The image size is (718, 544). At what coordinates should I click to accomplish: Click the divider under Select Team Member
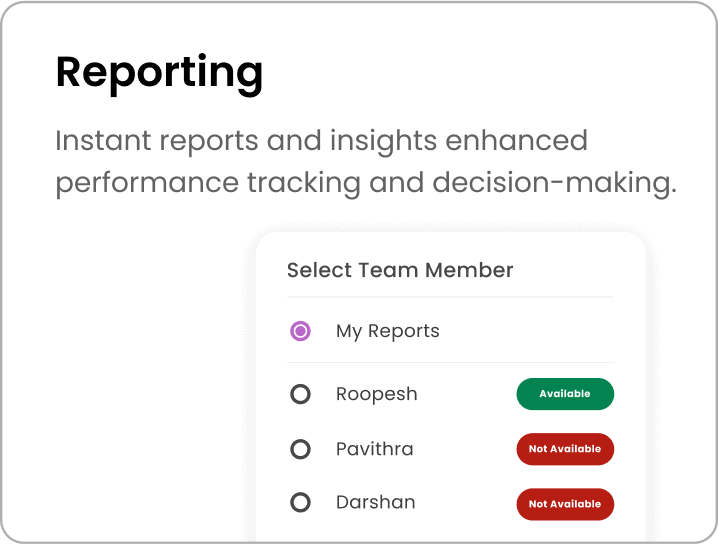[450, 297]
